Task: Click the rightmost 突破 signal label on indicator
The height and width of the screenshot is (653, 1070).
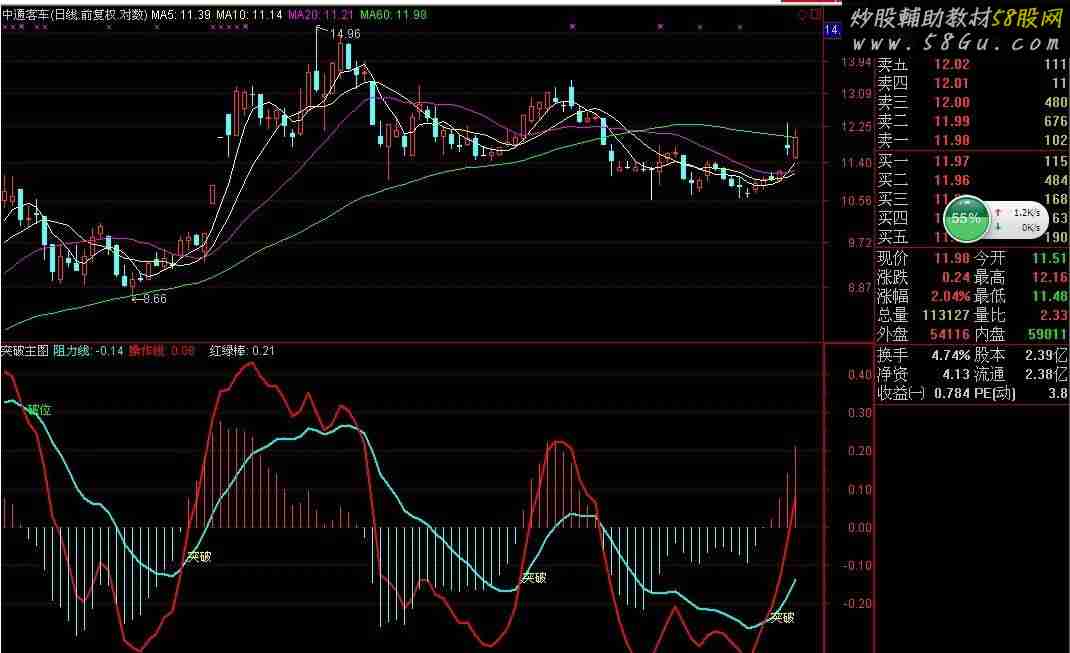Action: tap(781, 617)
